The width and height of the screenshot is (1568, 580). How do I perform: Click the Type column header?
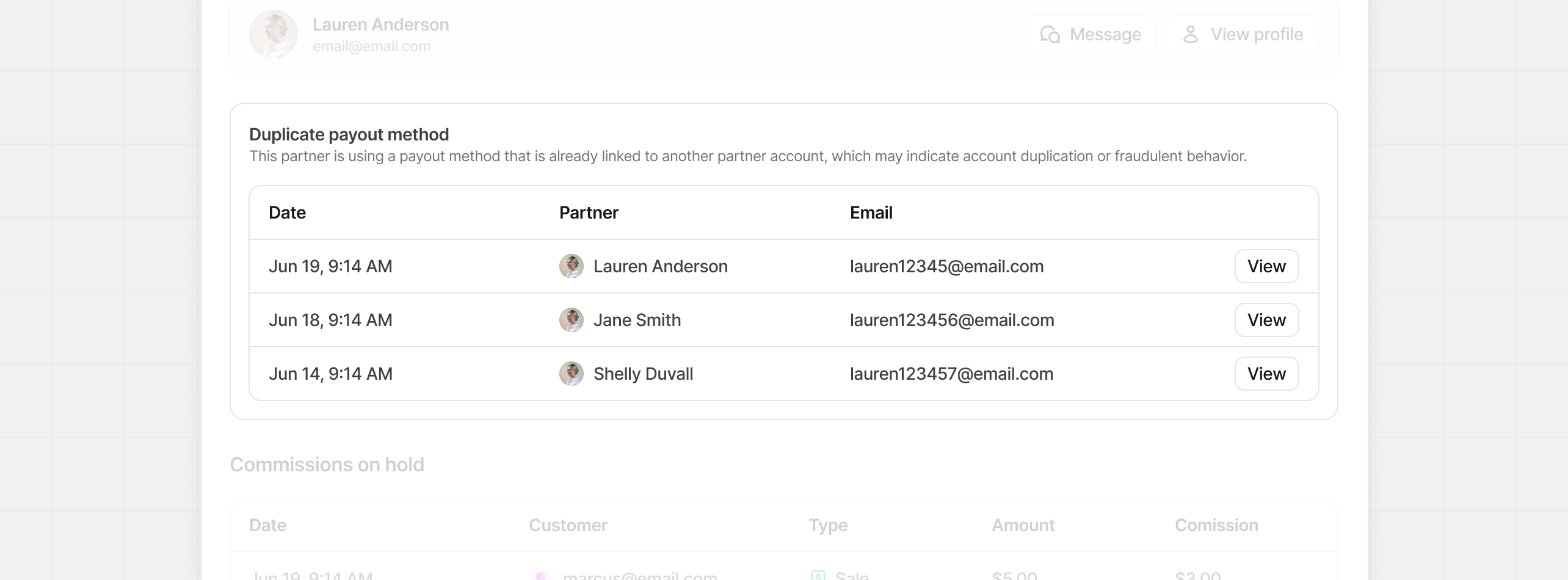[828, 525]
